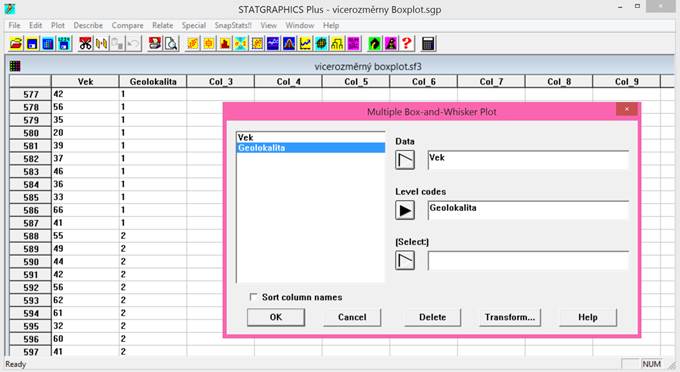
Task: Click the yellow hierarchy tree icon
Action: (337, 44)
